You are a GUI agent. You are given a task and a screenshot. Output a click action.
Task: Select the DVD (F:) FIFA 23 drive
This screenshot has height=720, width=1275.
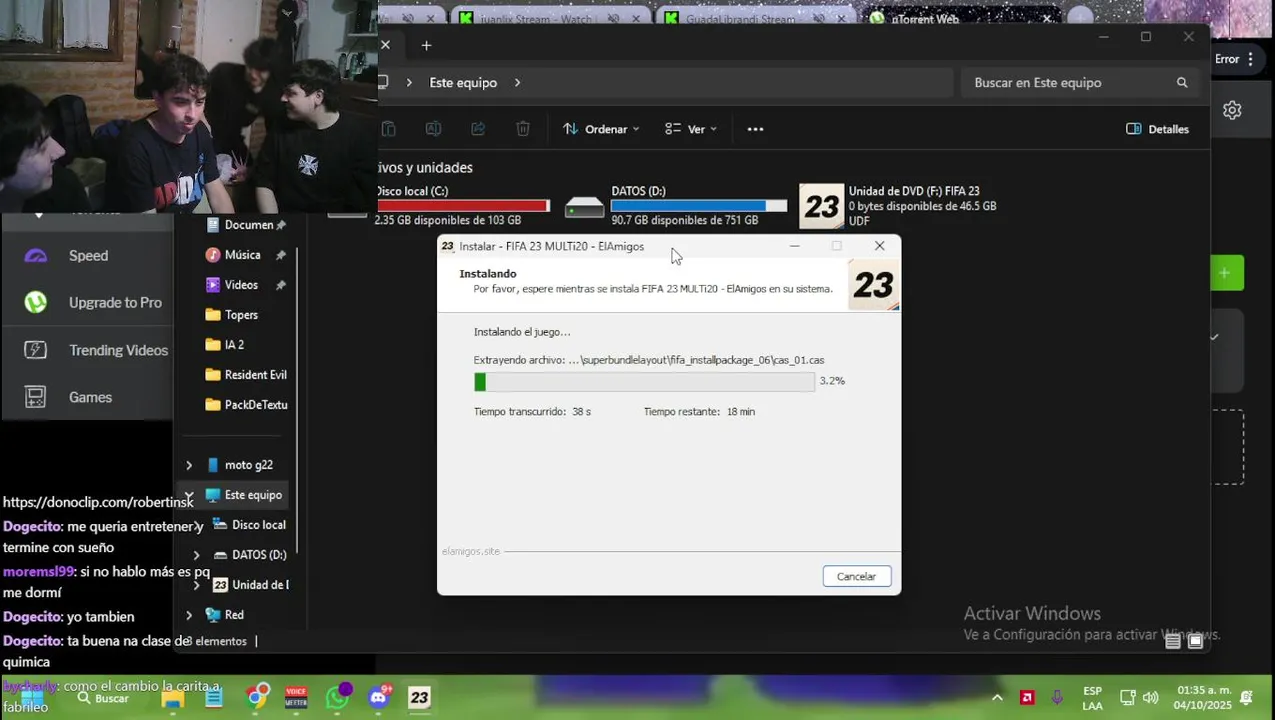point(898,205)
